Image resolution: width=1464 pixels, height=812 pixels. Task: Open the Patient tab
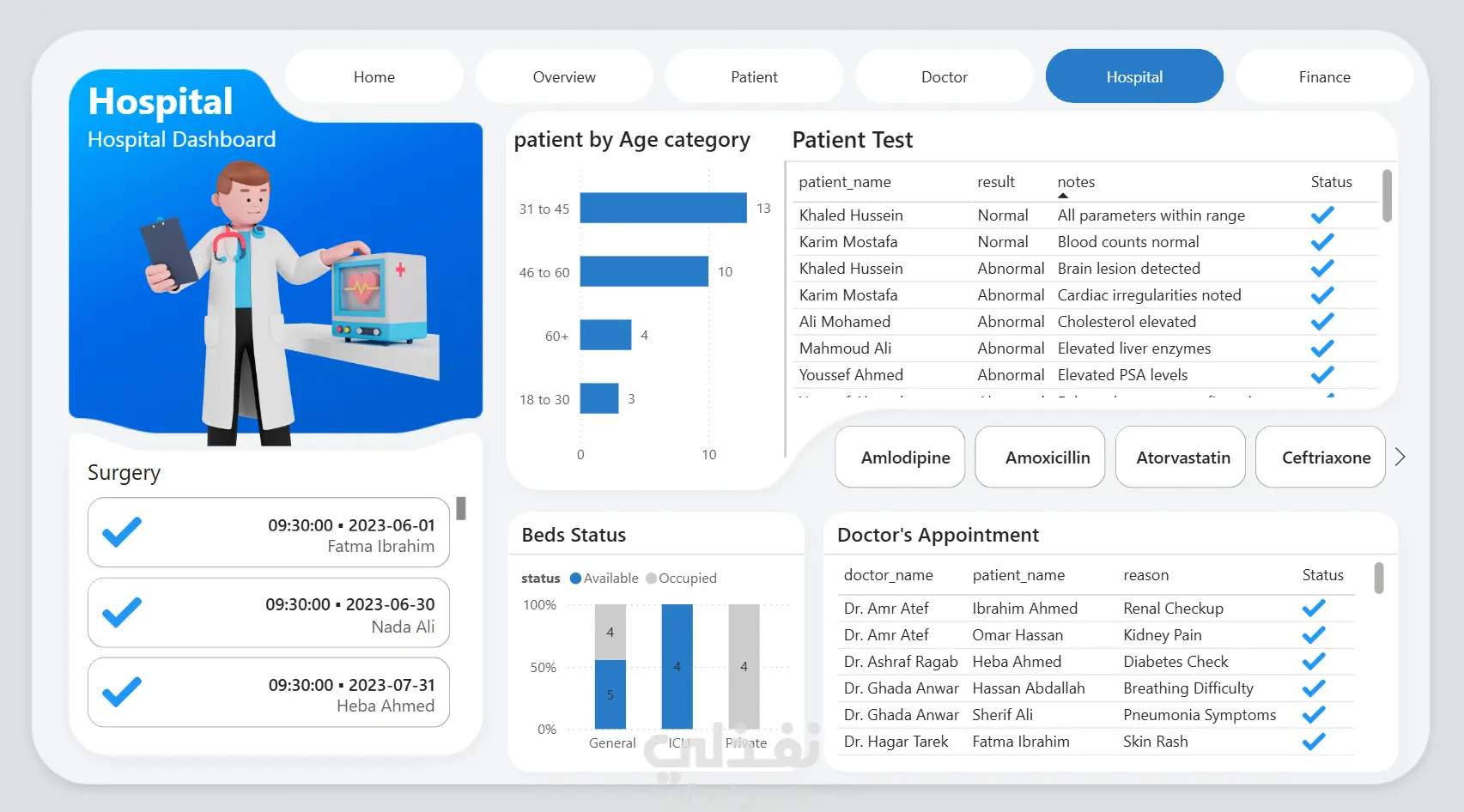(754, 76)
